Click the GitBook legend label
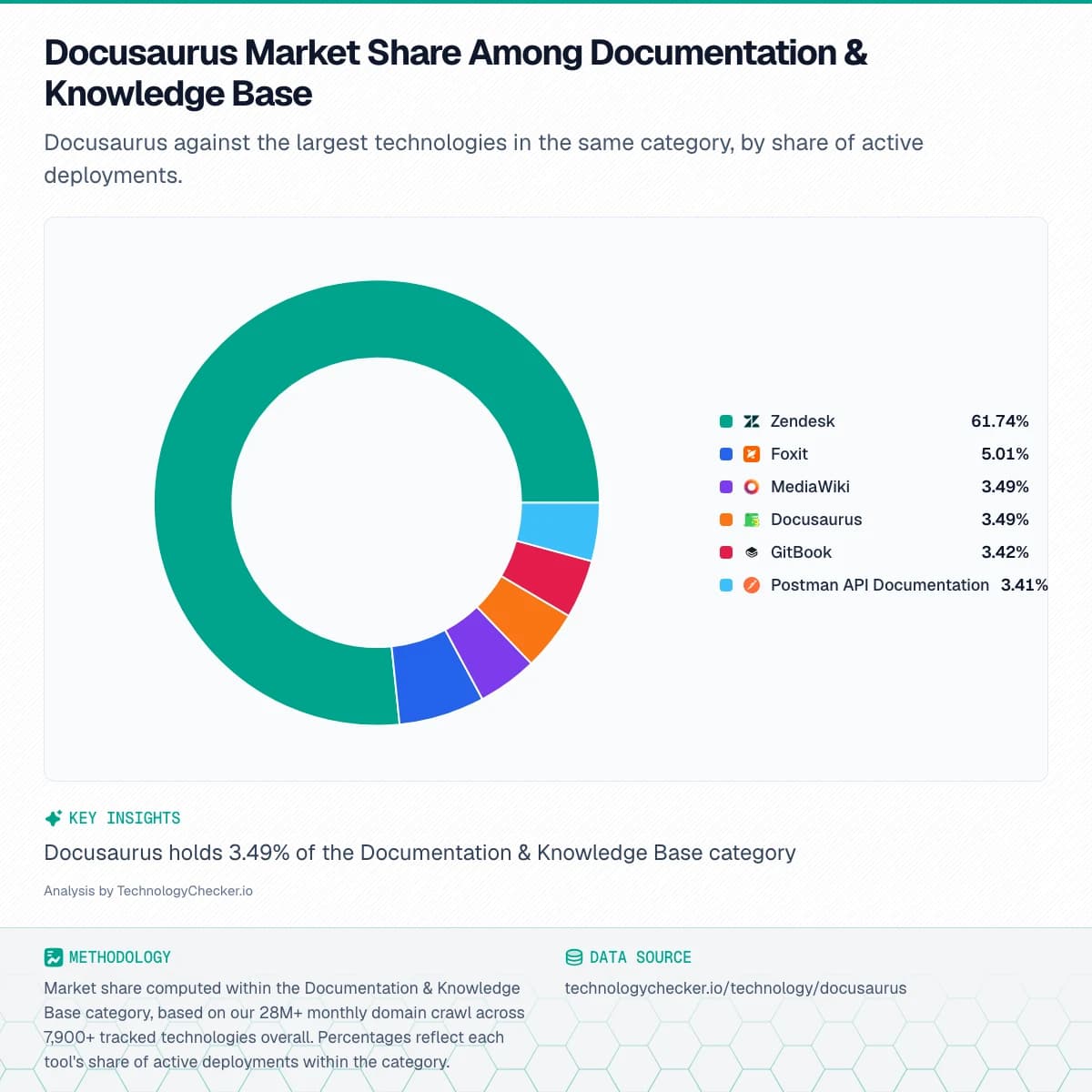Screen dimensions: 1092x1092 pyautogui.click(x=801, y=552)
